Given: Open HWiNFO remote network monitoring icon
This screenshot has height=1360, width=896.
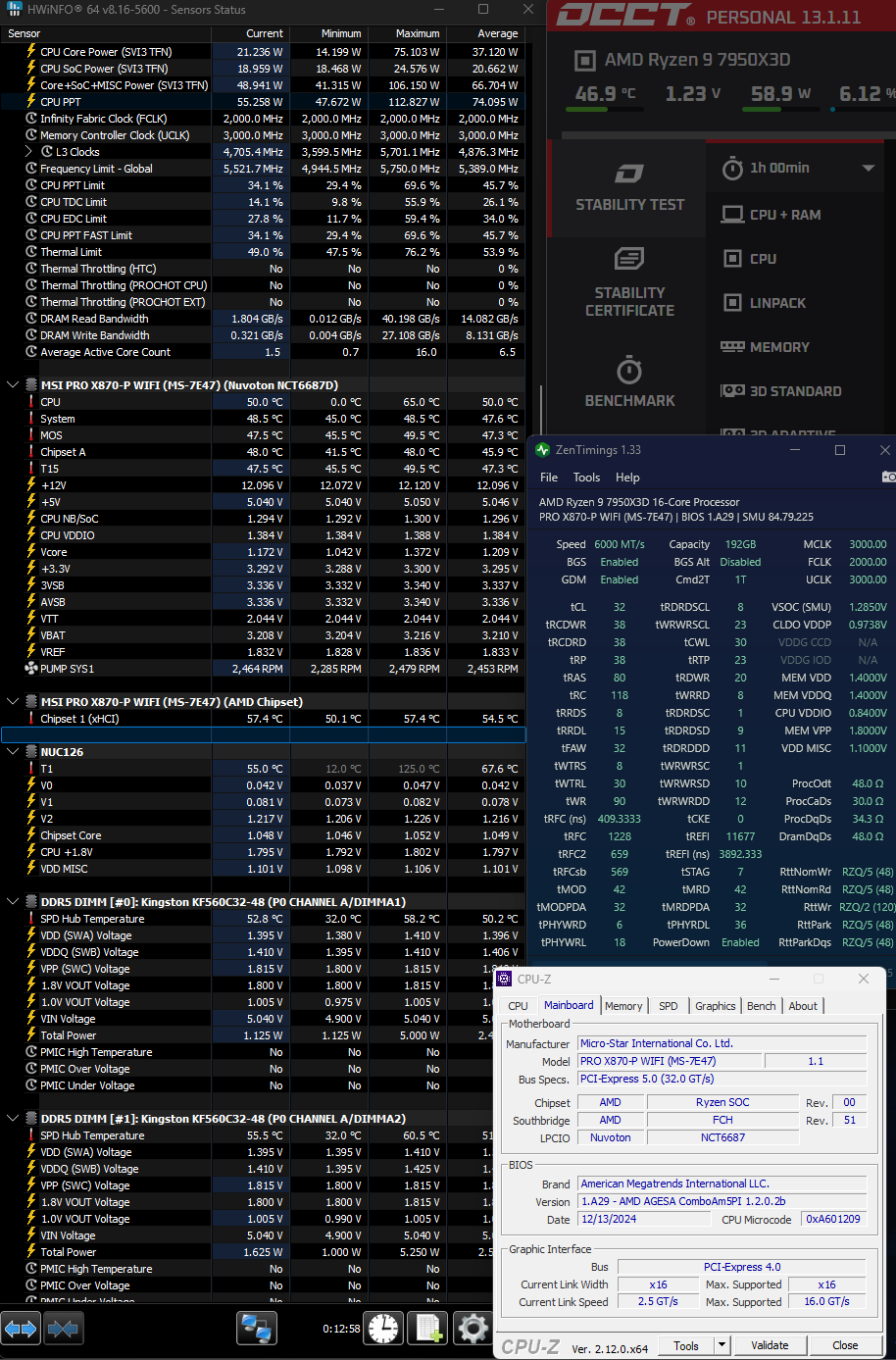Looking at the screenshot, I should click(256, 1329).
